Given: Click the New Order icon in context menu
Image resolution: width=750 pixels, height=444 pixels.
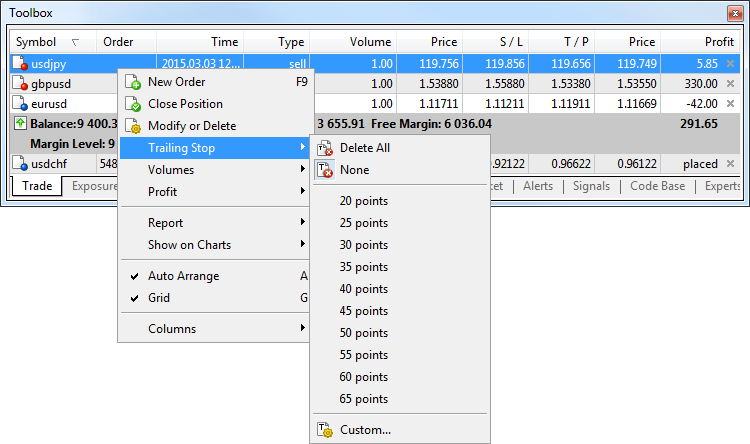Looking at the screenshot, I should 133,82.
